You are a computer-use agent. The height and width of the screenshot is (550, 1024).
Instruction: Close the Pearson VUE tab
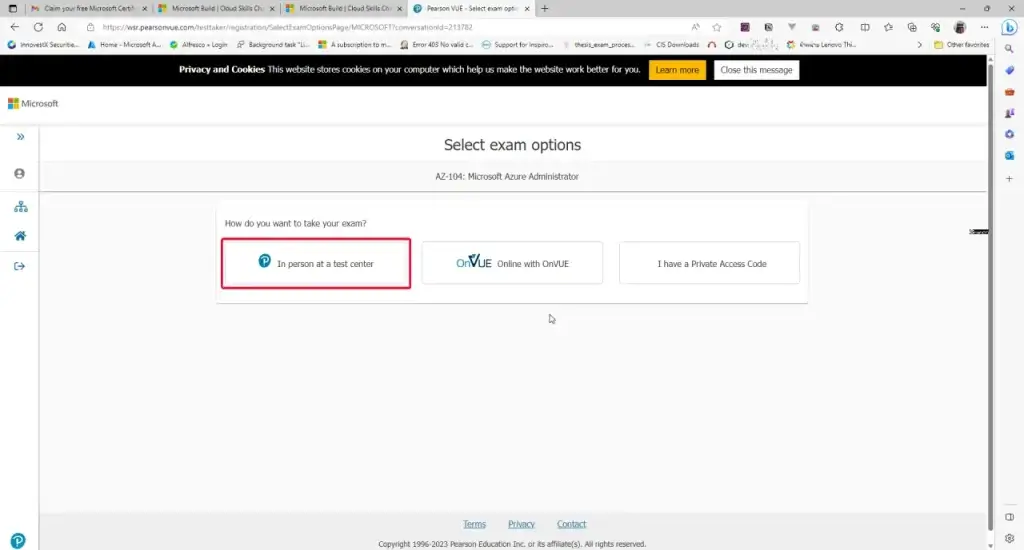pos(527,8)
